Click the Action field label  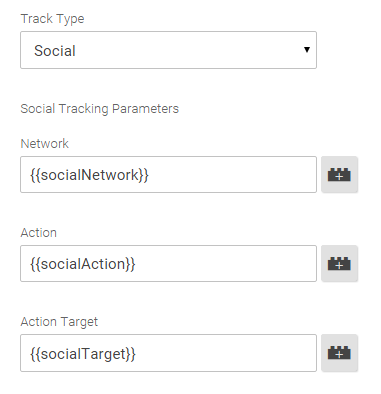pyautogui.click(x=39, y=233)
